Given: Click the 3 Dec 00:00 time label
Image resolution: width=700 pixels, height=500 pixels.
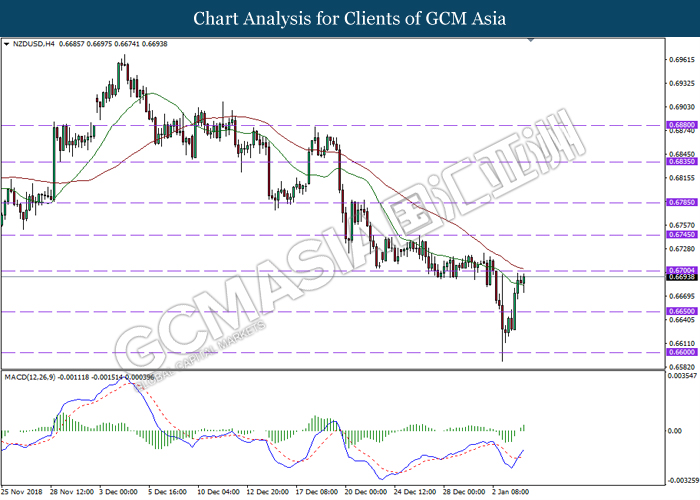Looking at the screenshot, I should point(118,492).
